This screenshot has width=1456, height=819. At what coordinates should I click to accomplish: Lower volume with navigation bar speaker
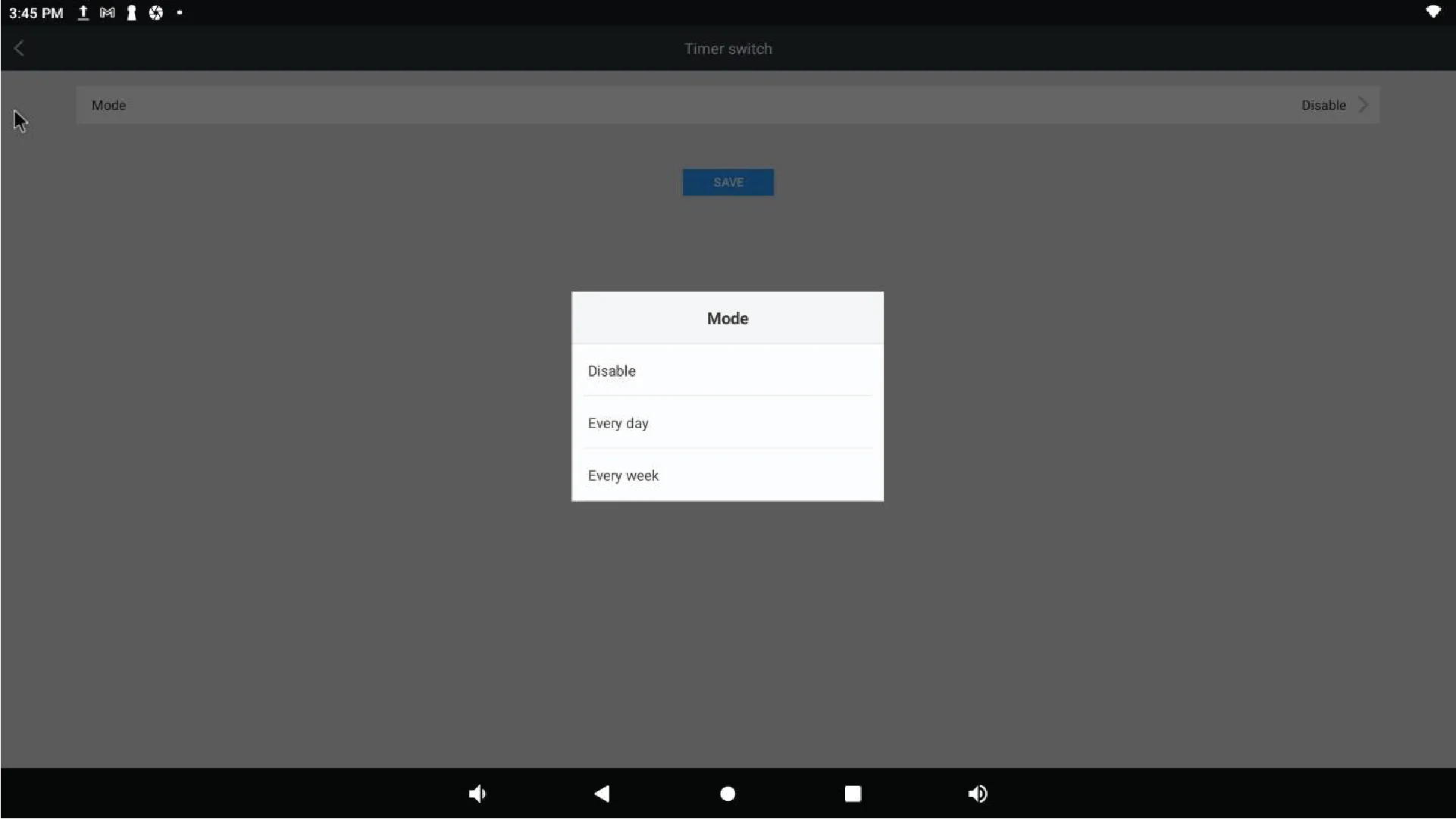click(x=478, y=793)
